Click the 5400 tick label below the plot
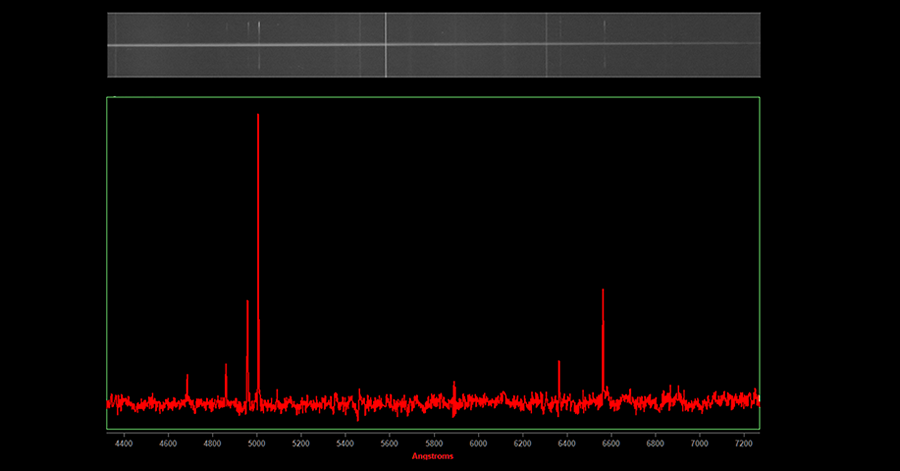900x471 pixels. point(345,442)
